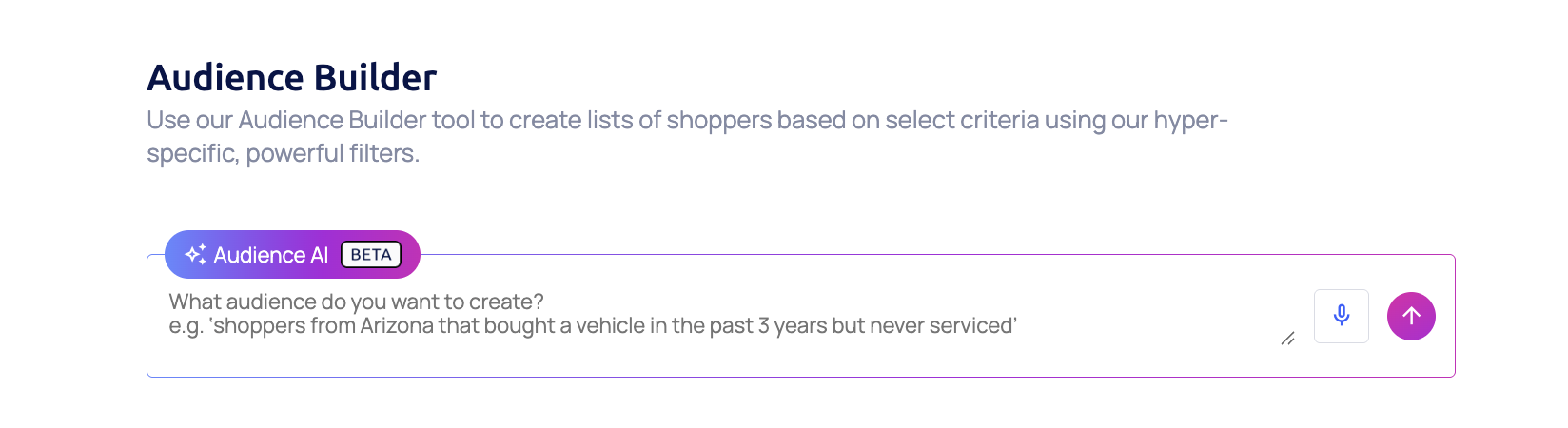Start voice dictation for audience query
1568x428 pixels.
pyautogui.click(x=1341, y=316)
